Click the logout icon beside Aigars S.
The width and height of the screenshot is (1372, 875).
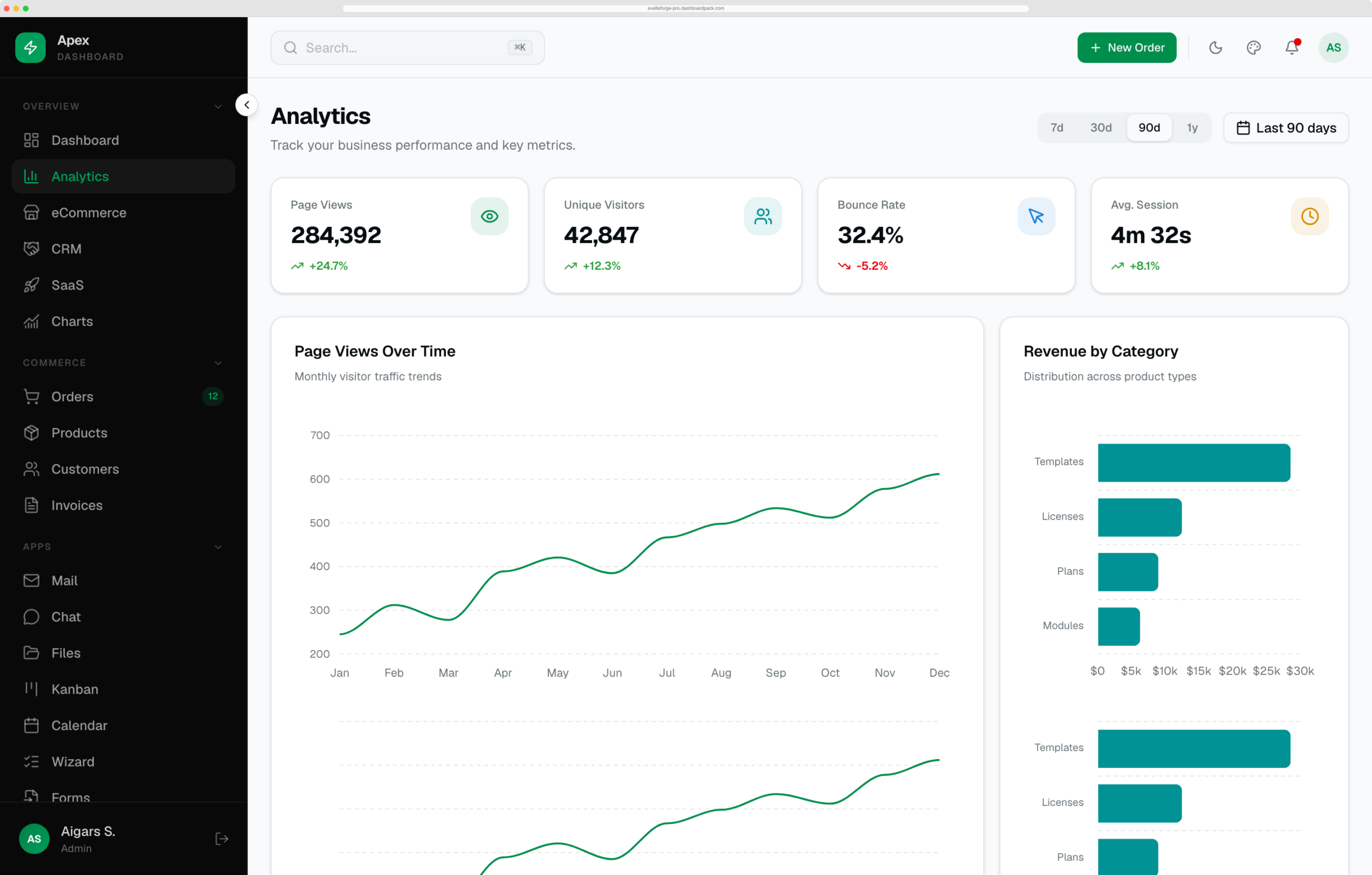click(x=222, y=839)
